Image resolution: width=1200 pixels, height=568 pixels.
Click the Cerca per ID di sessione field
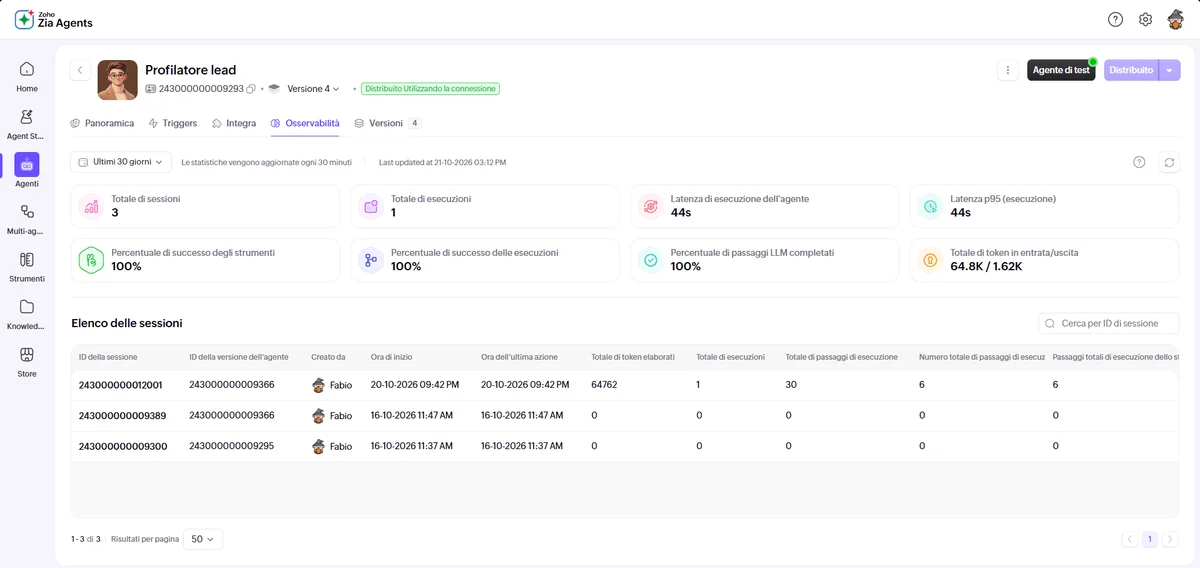pos(1109,324)
